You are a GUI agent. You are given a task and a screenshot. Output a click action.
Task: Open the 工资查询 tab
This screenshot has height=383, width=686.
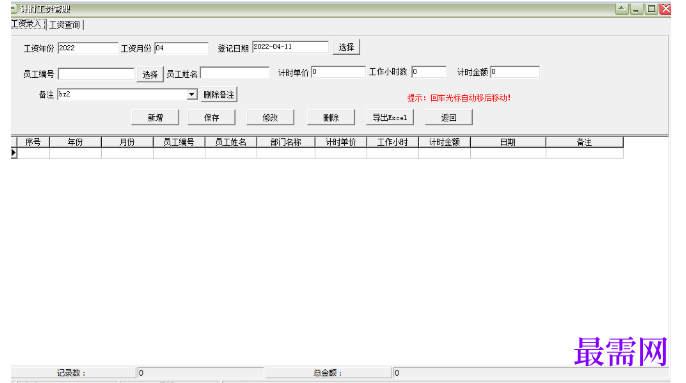[65, 25]
